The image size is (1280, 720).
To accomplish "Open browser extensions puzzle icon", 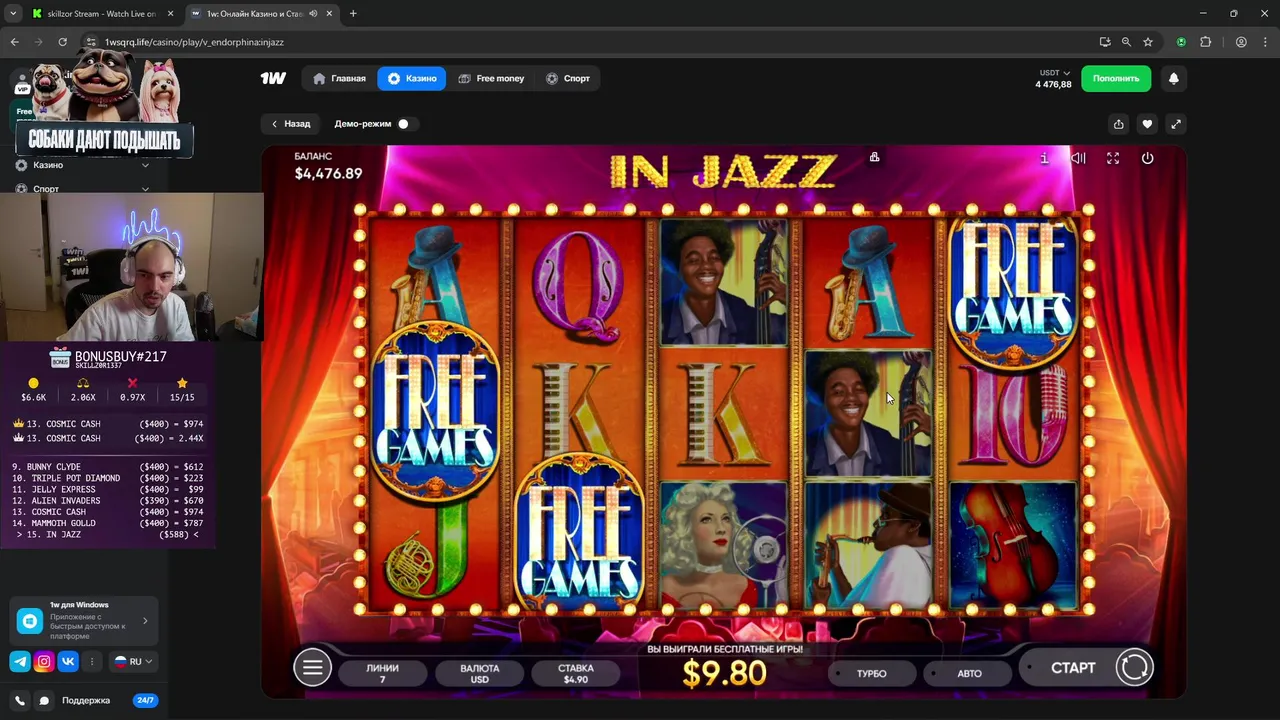I will pyautogui.click(x=1205, y=42).
